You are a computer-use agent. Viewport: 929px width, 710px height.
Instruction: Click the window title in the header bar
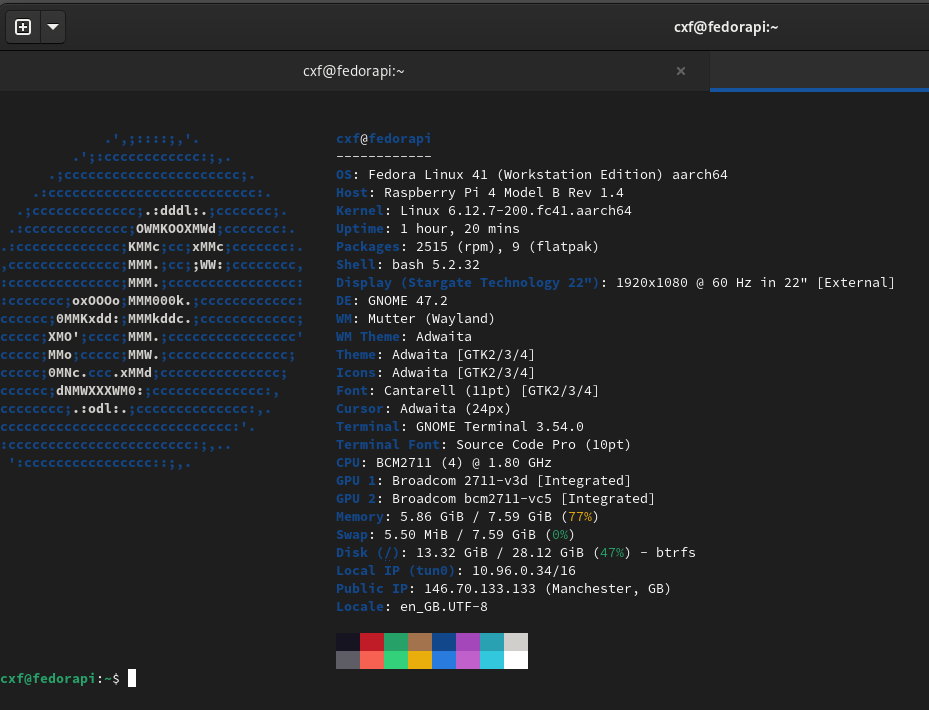(725, 27)
